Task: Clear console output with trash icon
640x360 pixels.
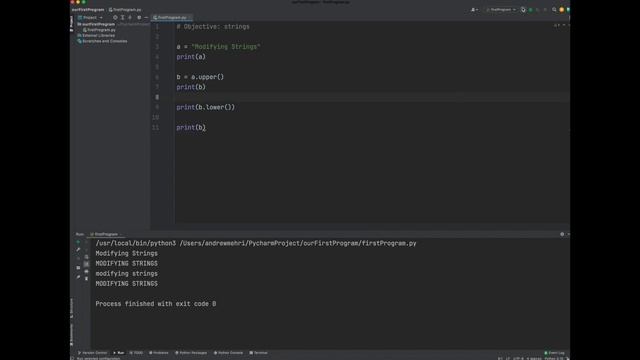Action: point(86,278)
